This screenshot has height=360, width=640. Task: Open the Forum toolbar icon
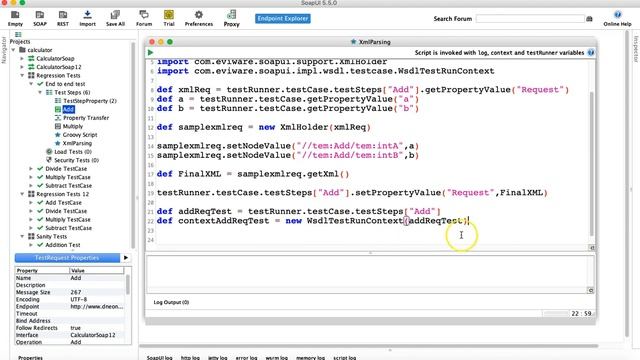(144, 16)
